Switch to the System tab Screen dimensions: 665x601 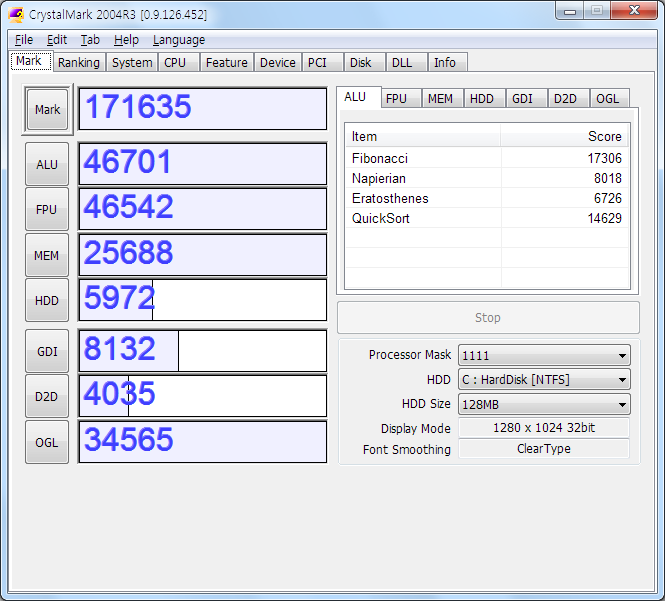(x=132, y=62)
